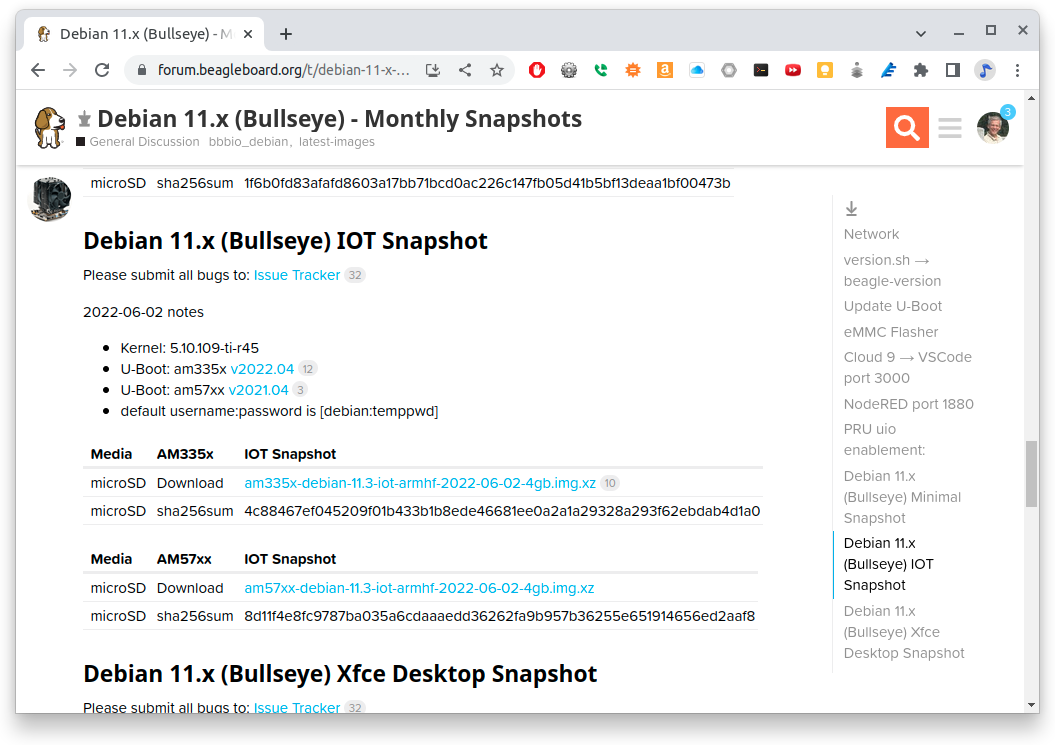The image size is (1055, 745).
Task: Open the forum search with the orange magnifier
Action: pos(906,128)
